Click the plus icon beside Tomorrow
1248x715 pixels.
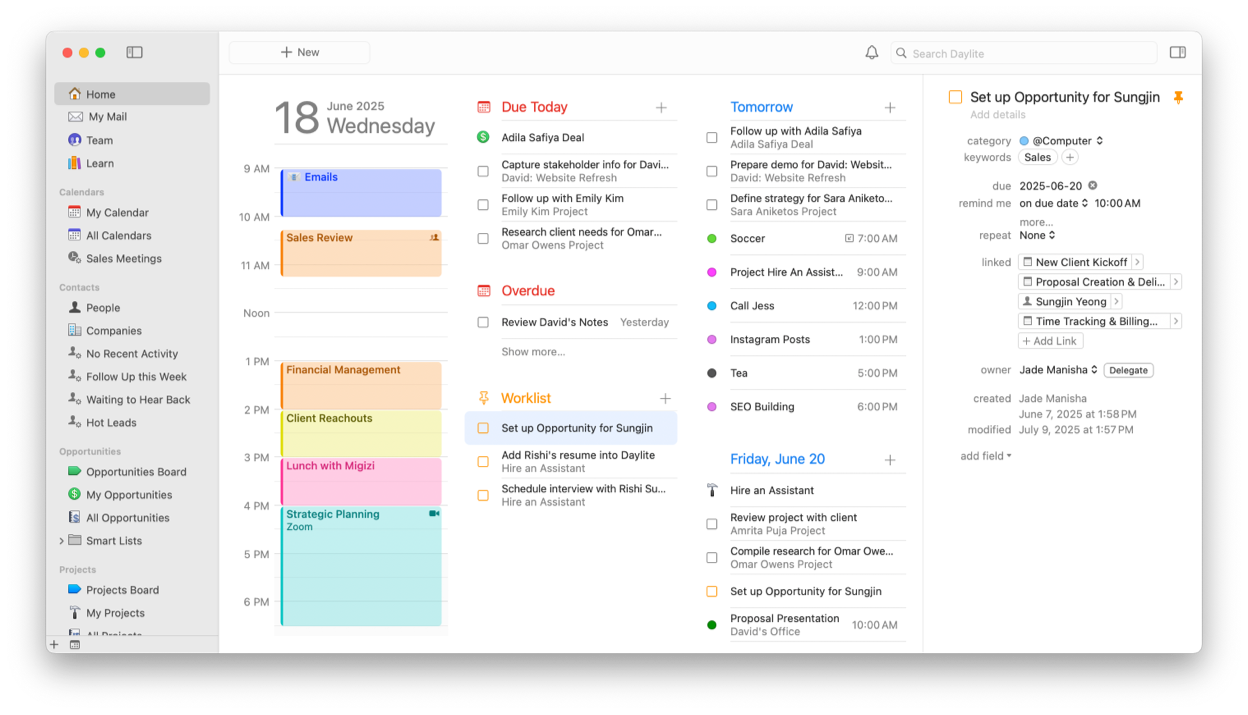pyautogui.click(x=890, y=107)
